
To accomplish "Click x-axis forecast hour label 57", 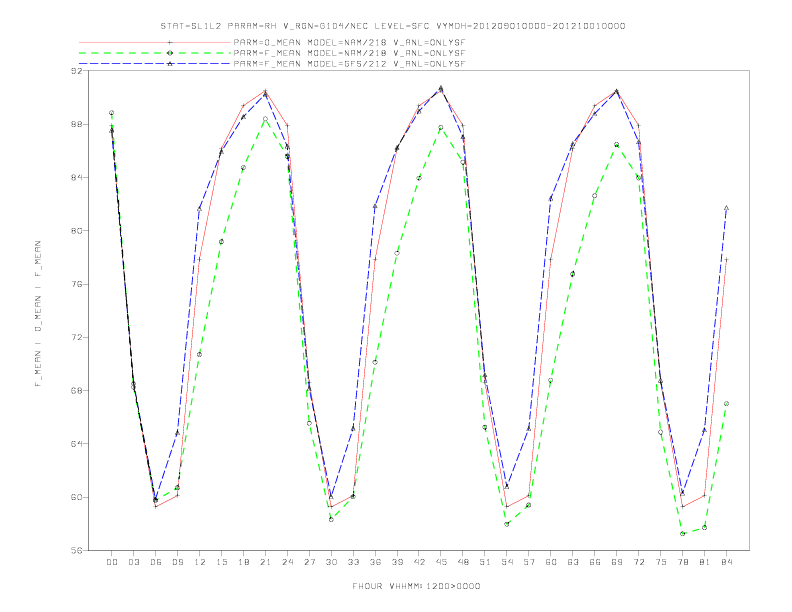I will pos(529,562).
